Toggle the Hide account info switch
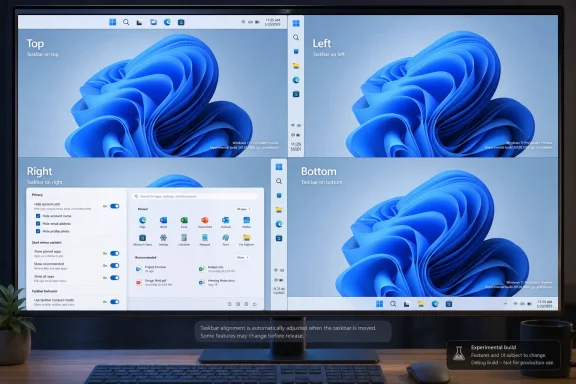Screen dimensions: 576x384 click(x=115, y=206)
